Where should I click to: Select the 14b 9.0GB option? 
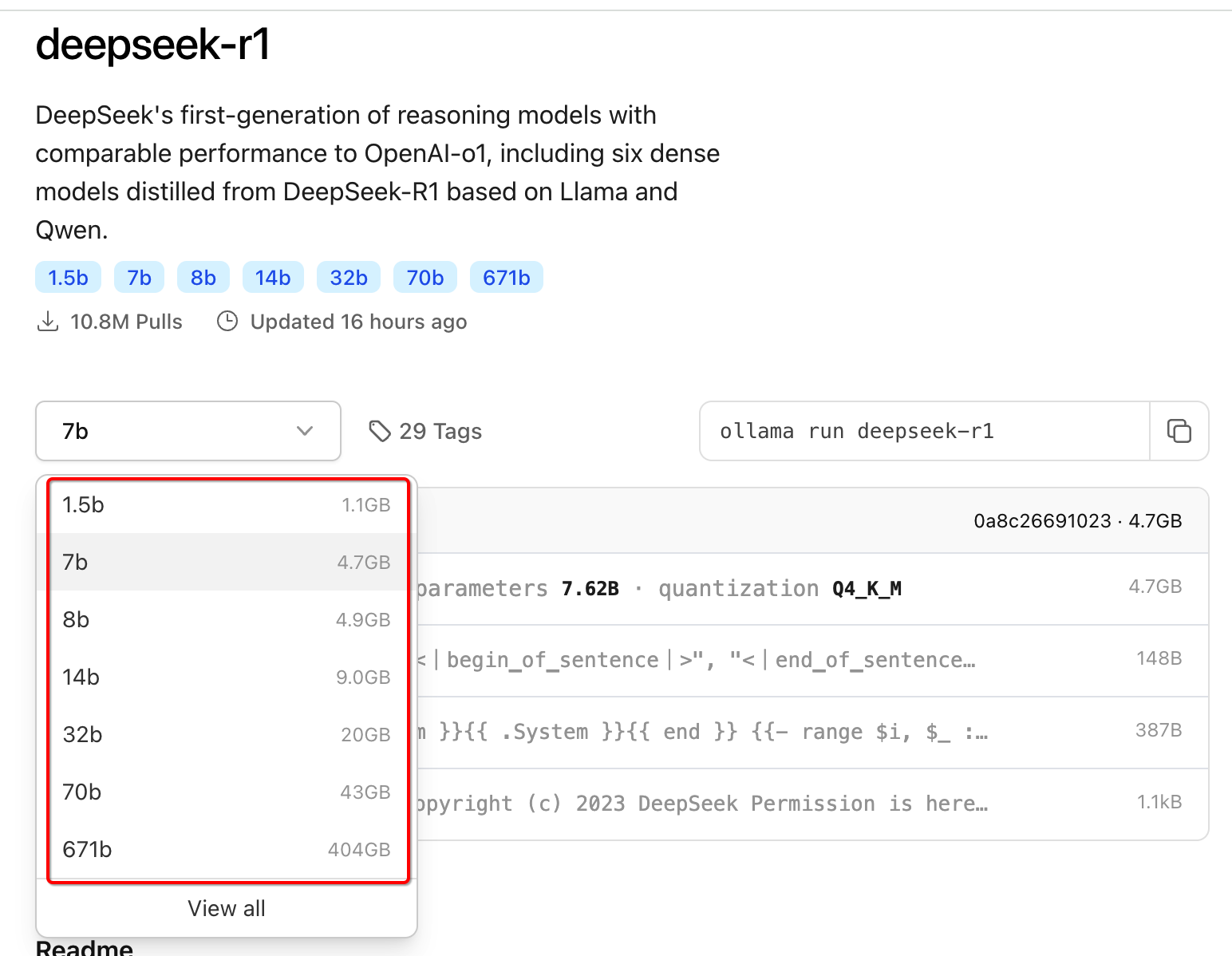[227, 677]
